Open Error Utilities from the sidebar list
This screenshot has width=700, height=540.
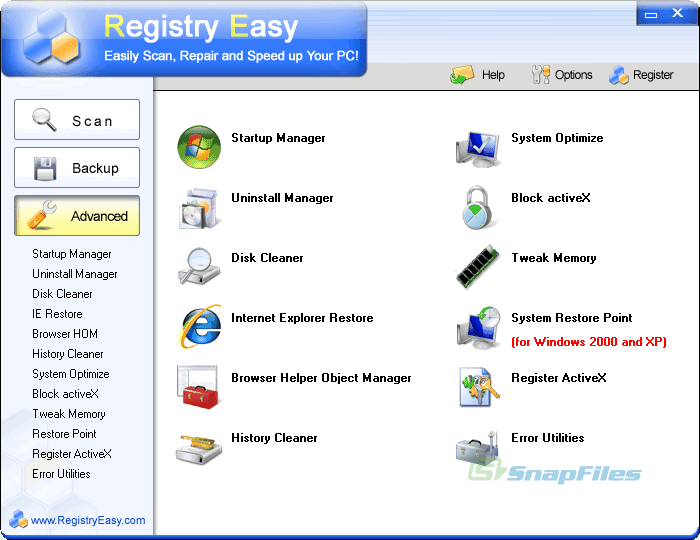[x=61, y=474]
